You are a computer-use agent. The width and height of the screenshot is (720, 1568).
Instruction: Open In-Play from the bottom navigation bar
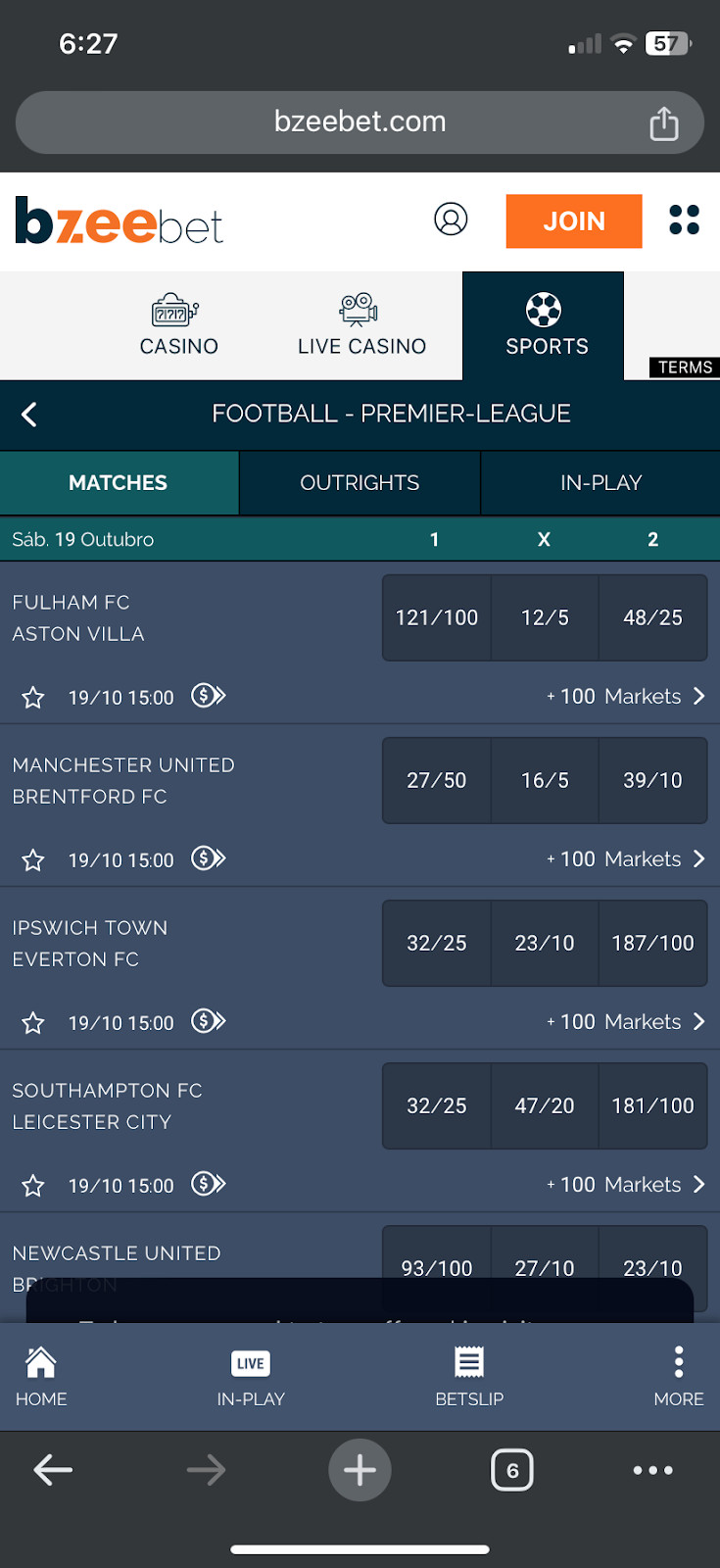pyautogui.click(x=251, y=1376)
